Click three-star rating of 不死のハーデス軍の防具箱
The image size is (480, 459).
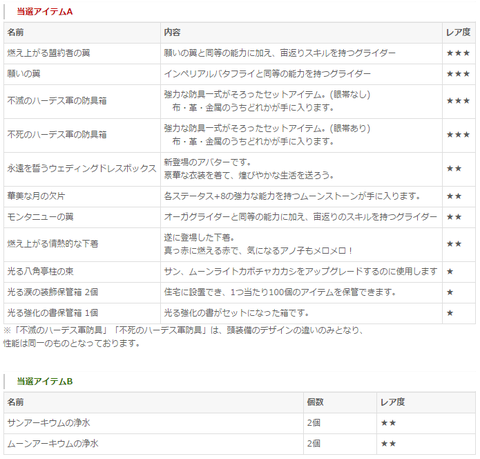click(458, 135)
